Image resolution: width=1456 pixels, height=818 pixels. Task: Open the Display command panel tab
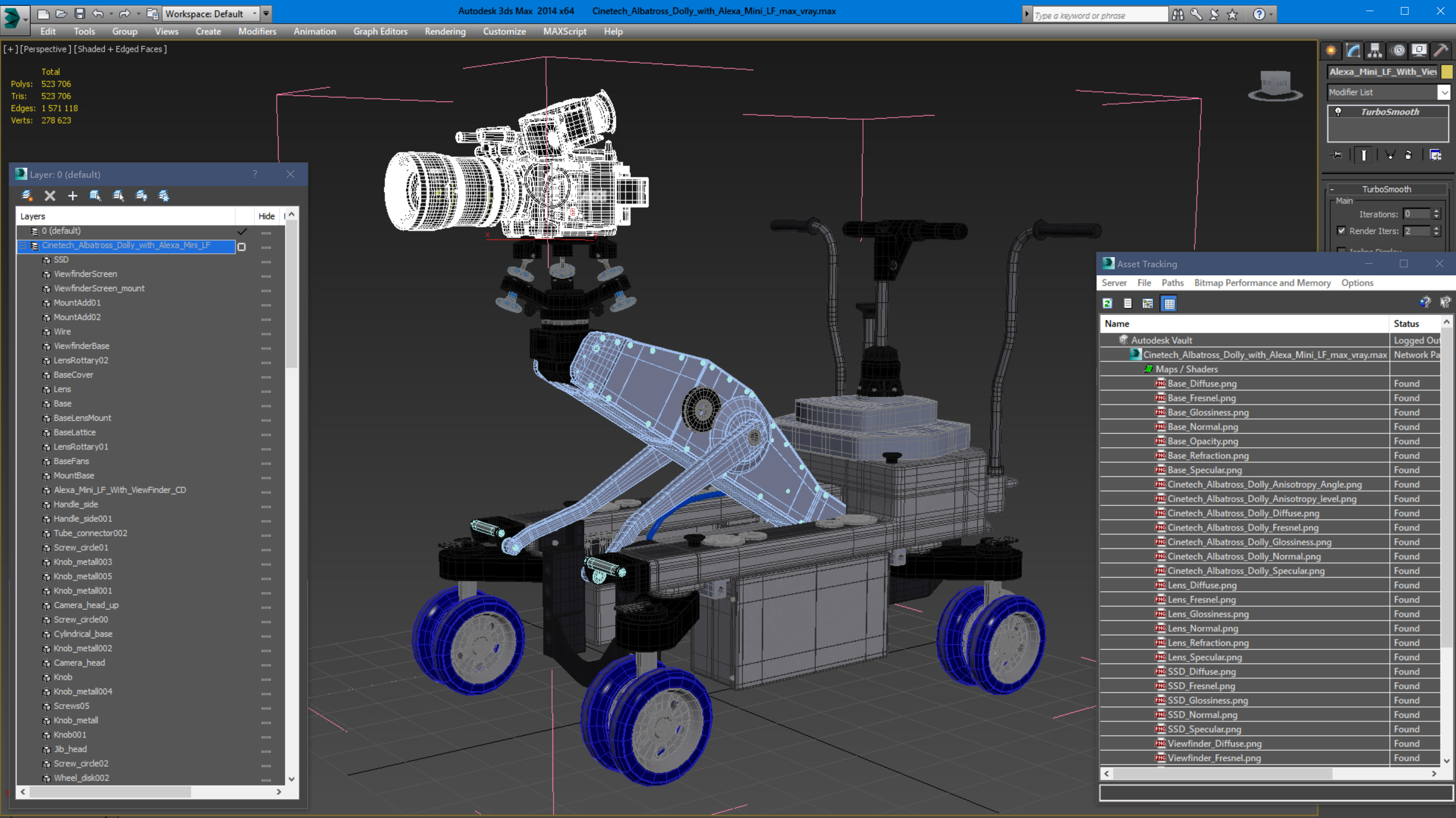click(1419, 51)
